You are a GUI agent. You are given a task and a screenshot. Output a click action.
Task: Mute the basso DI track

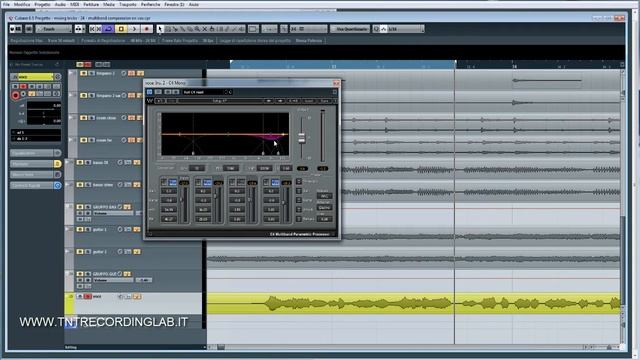pos(80,162)
